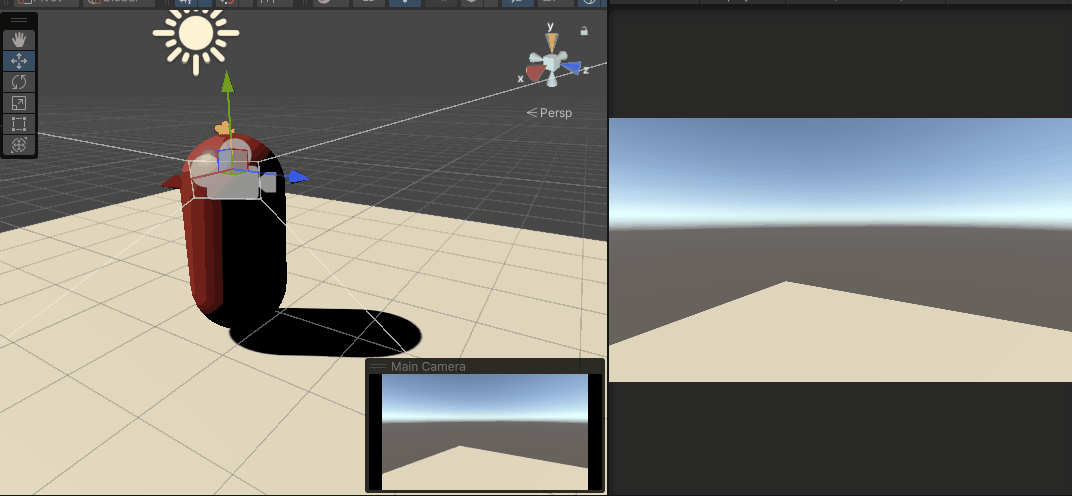Click the red X-axis move arrow
The image size is (1072, 496).
(170, 182)
